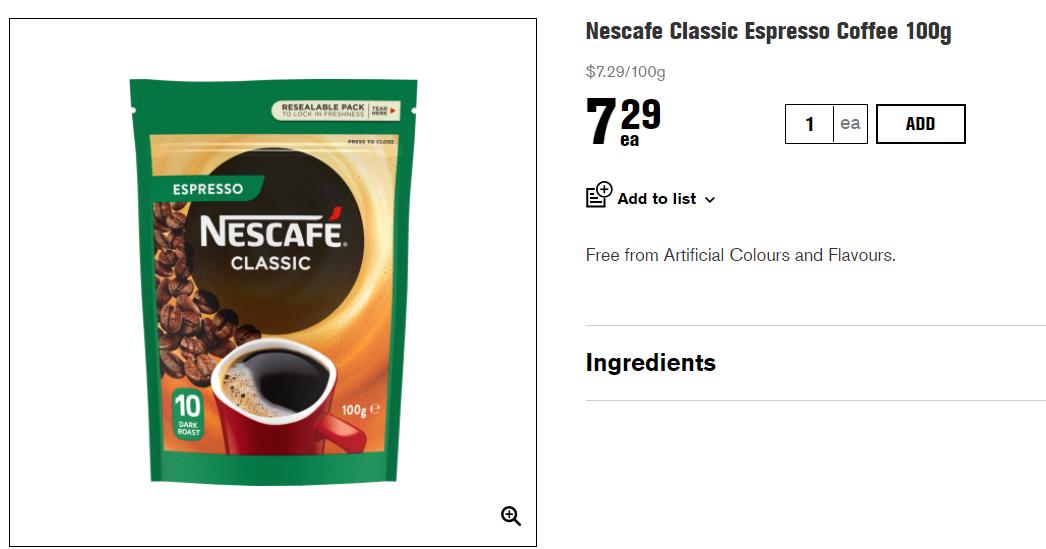
Task: Click the Free from Artificial Colours description
Action: [740, 255]
